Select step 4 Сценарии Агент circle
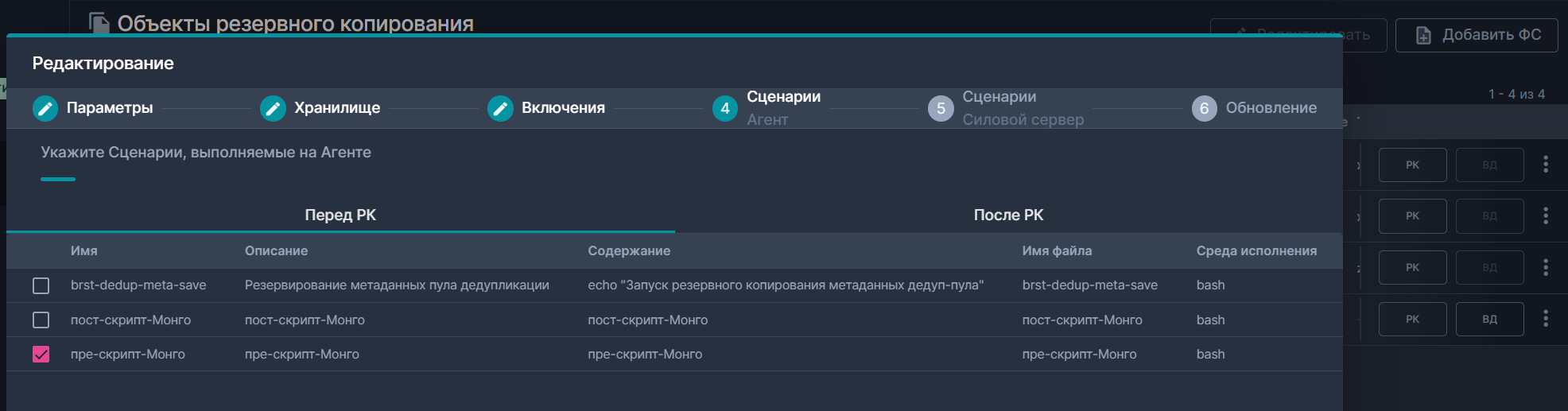The height and width of the screenshot is (411, 1568). pyautogui.click(x=725, y=108)
